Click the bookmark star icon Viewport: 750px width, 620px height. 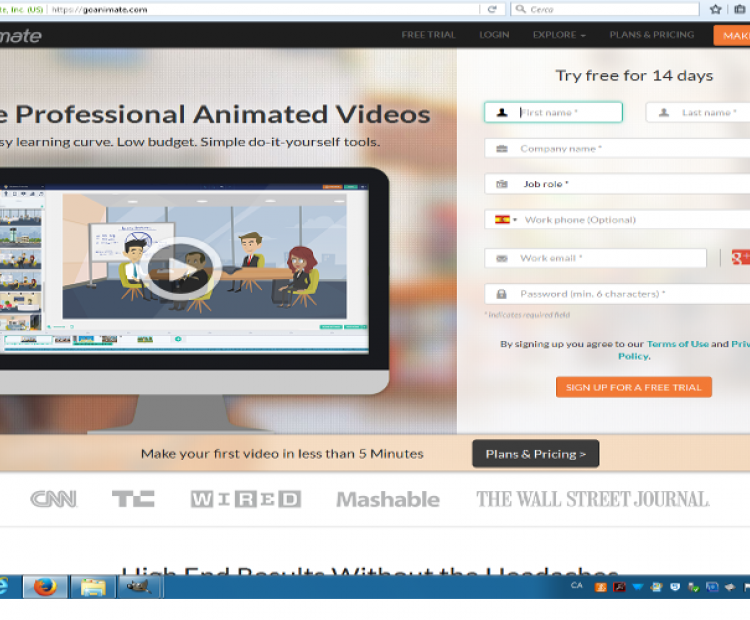click(715, 9)
